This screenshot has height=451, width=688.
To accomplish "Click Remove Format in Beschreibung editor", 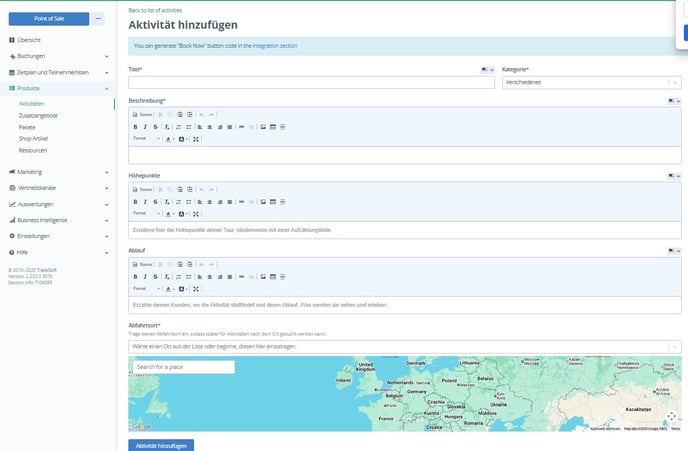I will [x=167, y=127].
